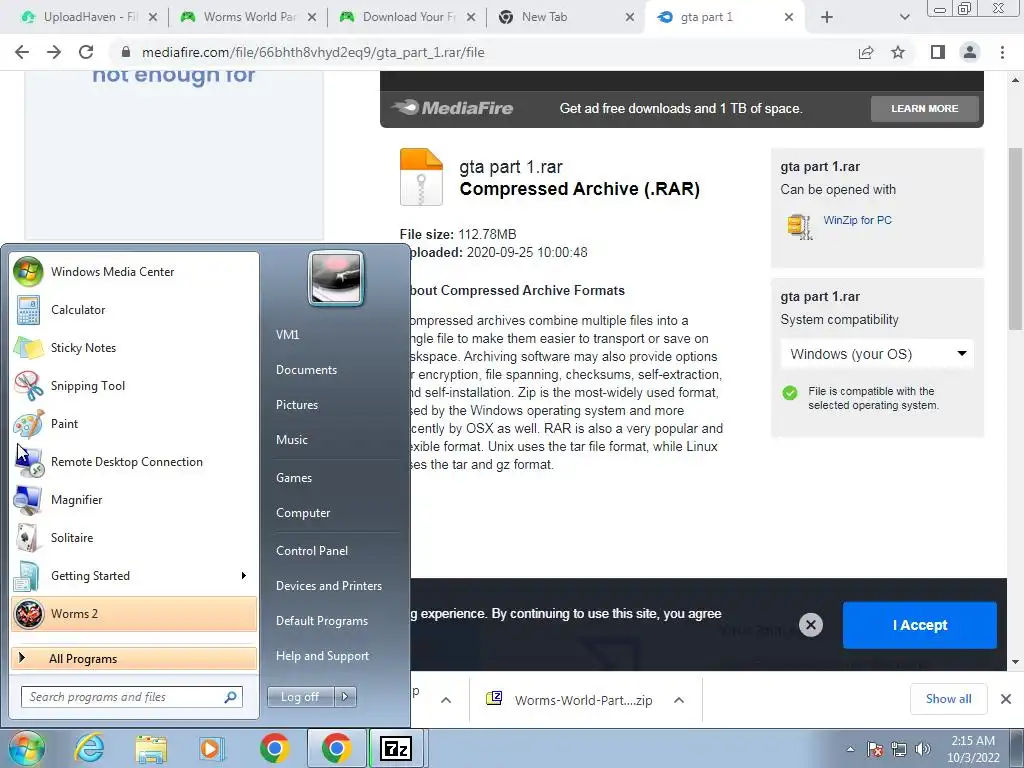Open Sticky Notes in Start menu

point(134,347)
